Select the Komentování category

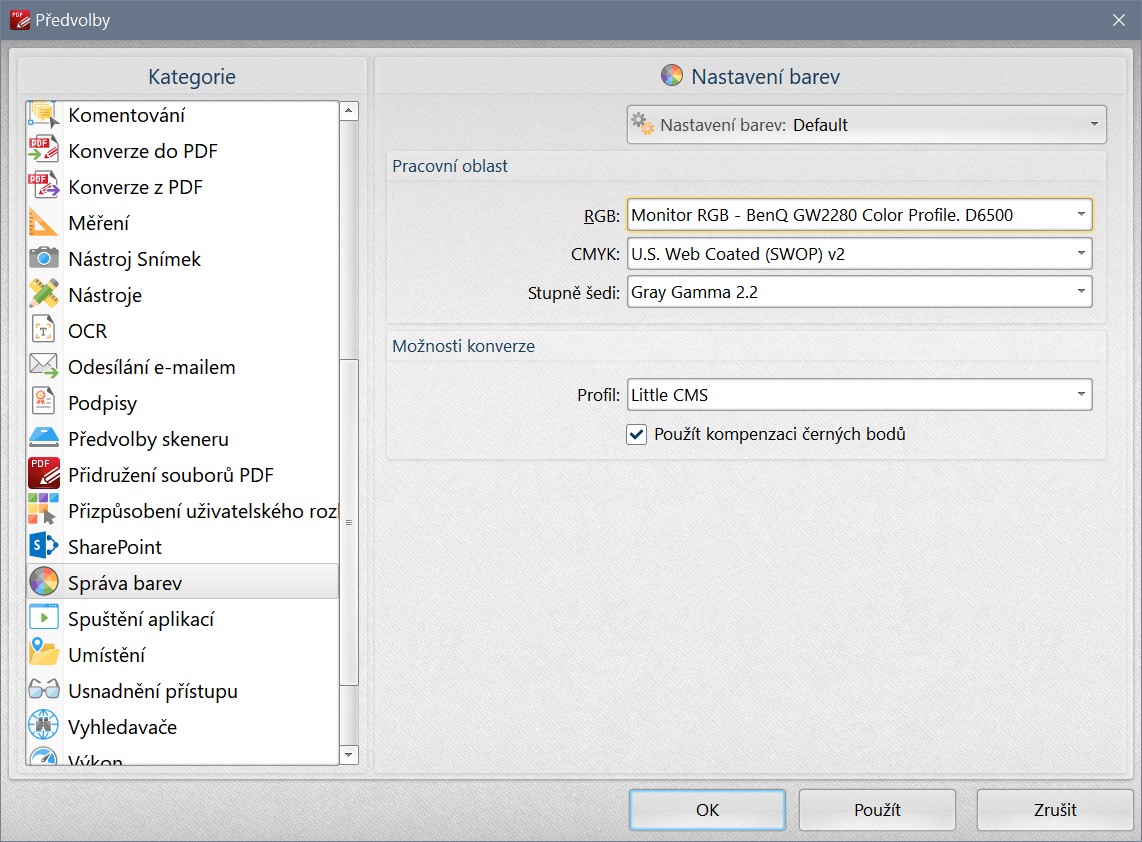click(183, 115)
